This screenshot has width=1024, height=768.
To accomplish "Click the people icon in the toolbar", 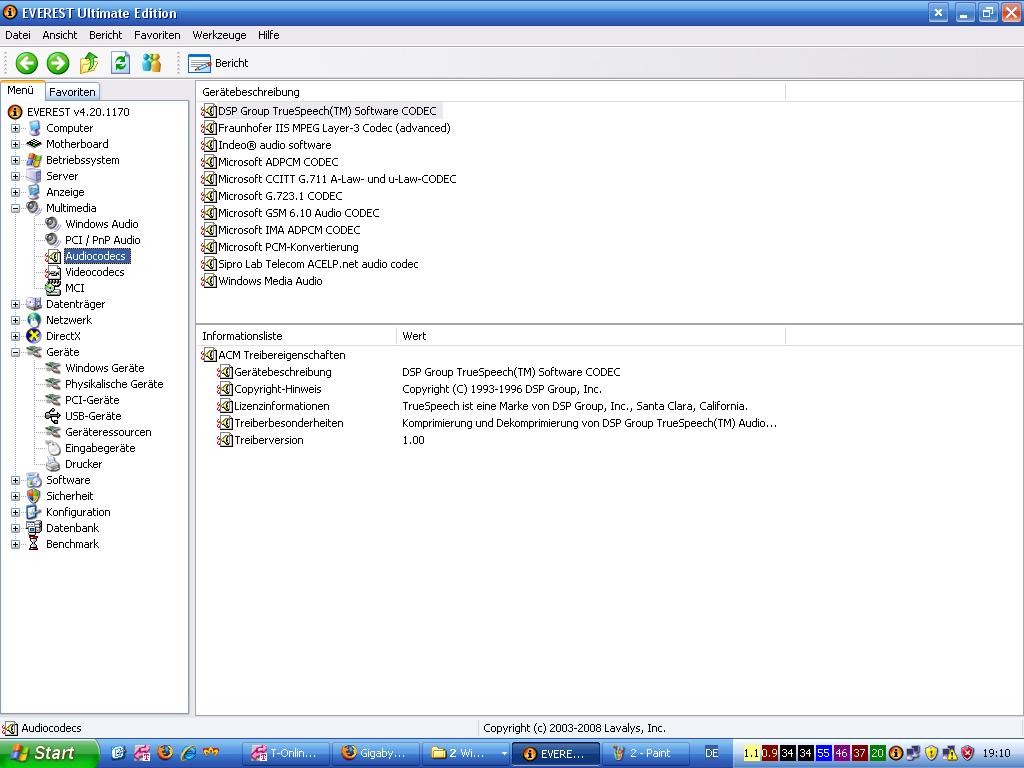I will click(x=152, y=63).
